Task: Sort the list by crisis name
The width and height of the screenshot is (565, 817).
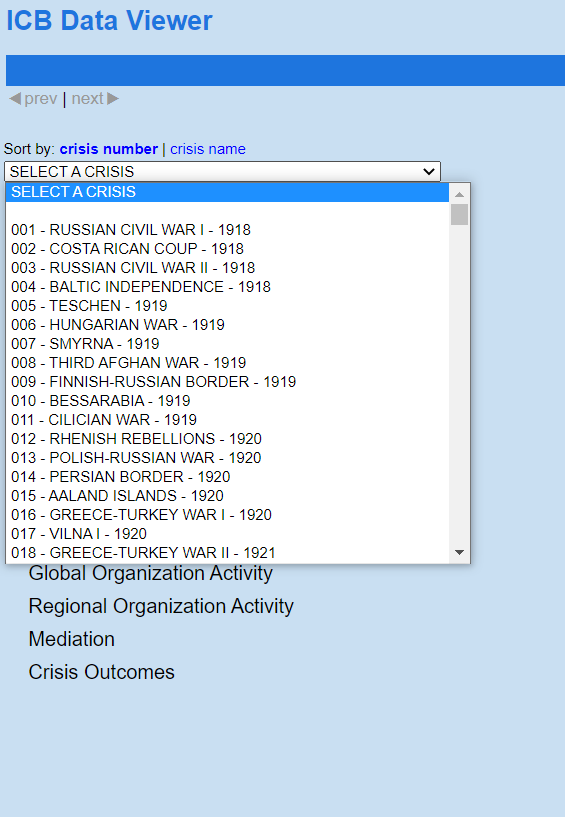Action: [207, 149]
